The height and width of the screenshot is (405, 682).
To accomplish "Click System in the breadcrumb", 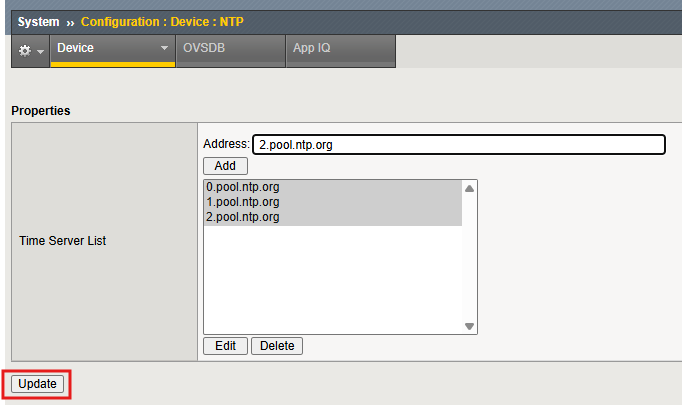I will [x=38, y=22].
